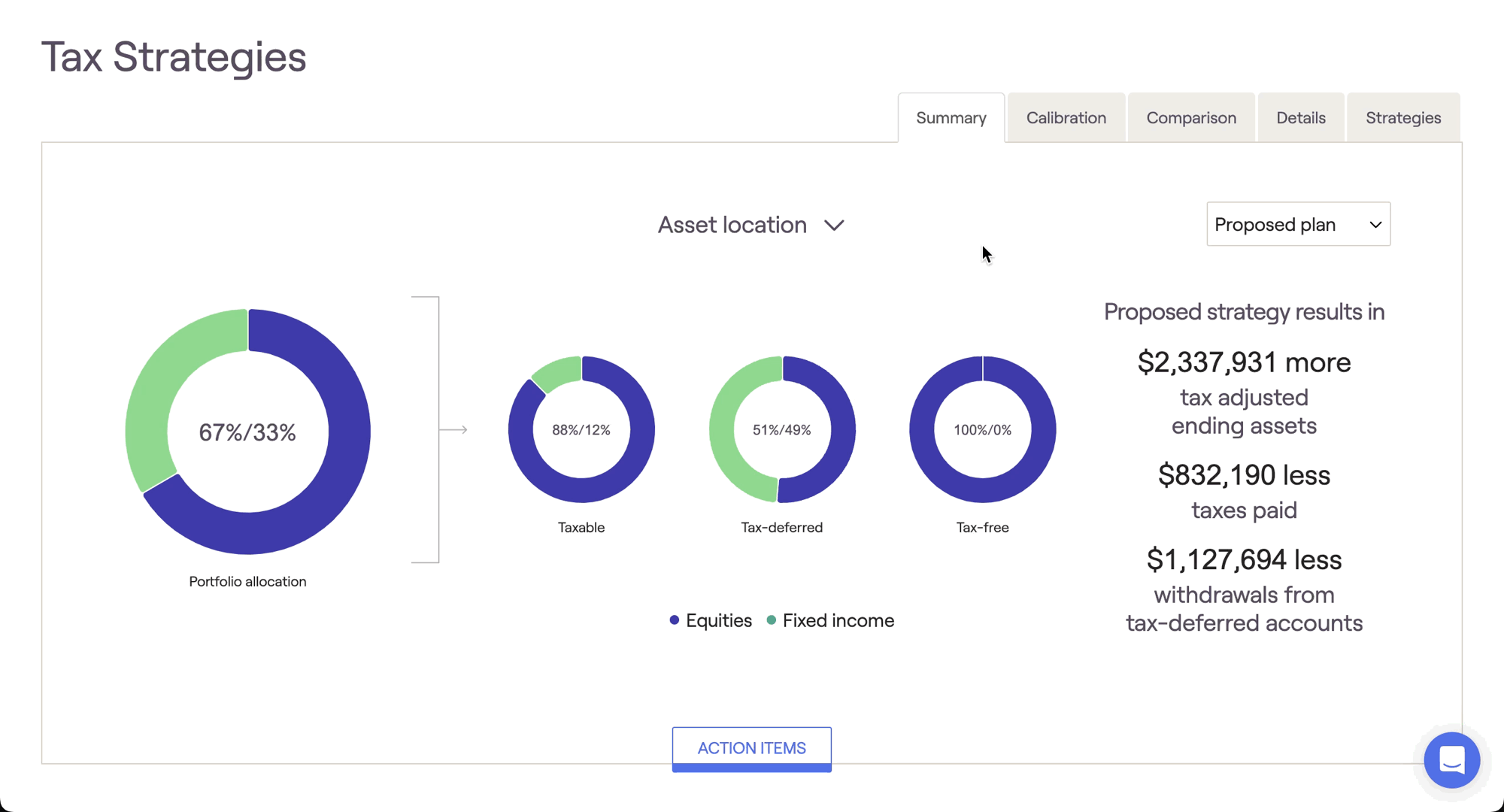Click the Asset location heading text
This screenshot has height=812, width=1504.
pyautogui.click(x=732, y=225)
